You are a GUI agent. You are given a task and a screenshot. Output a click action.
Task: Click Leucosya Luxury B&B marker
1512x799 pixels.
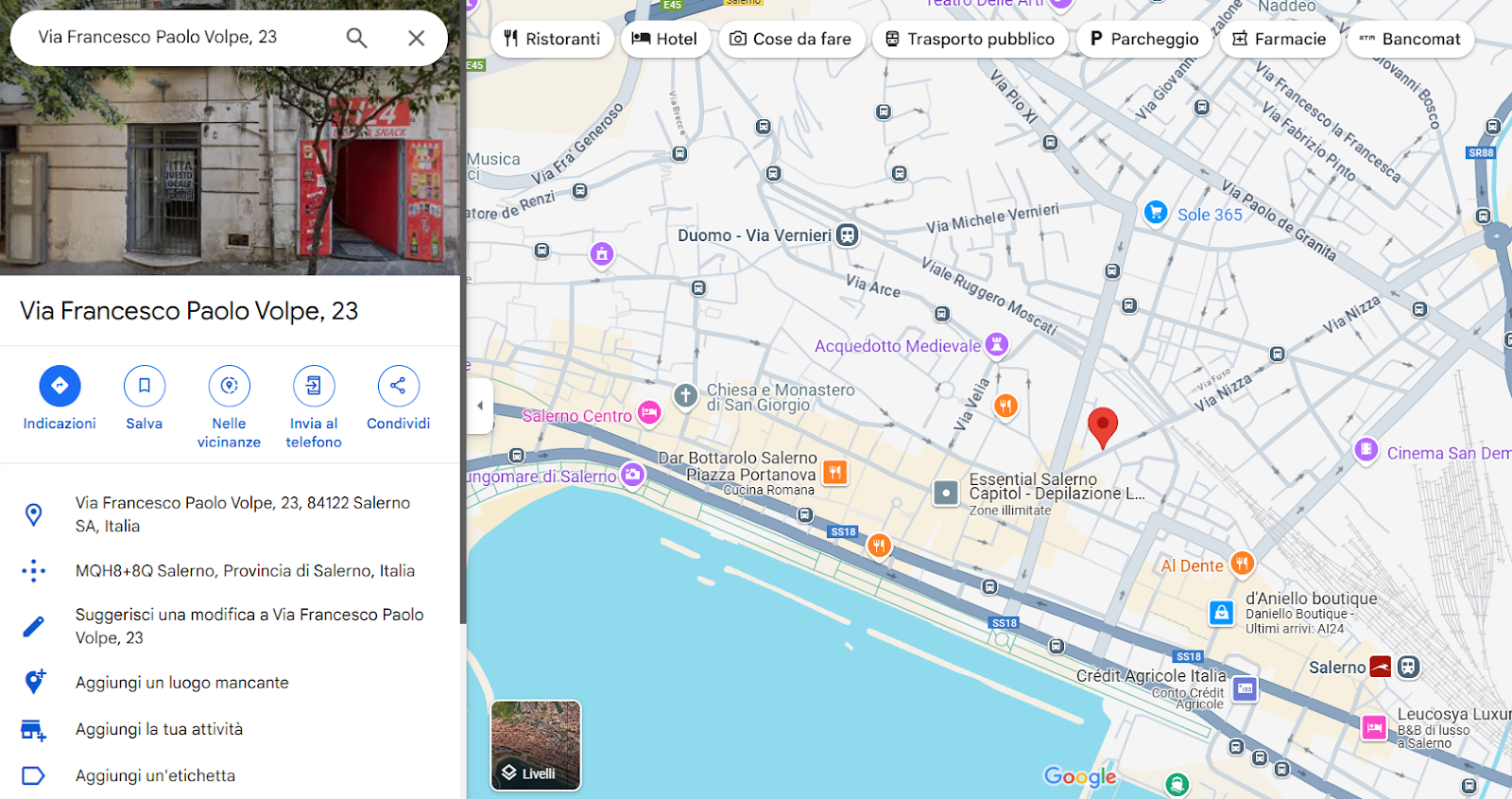click(x=1374, y=727)
